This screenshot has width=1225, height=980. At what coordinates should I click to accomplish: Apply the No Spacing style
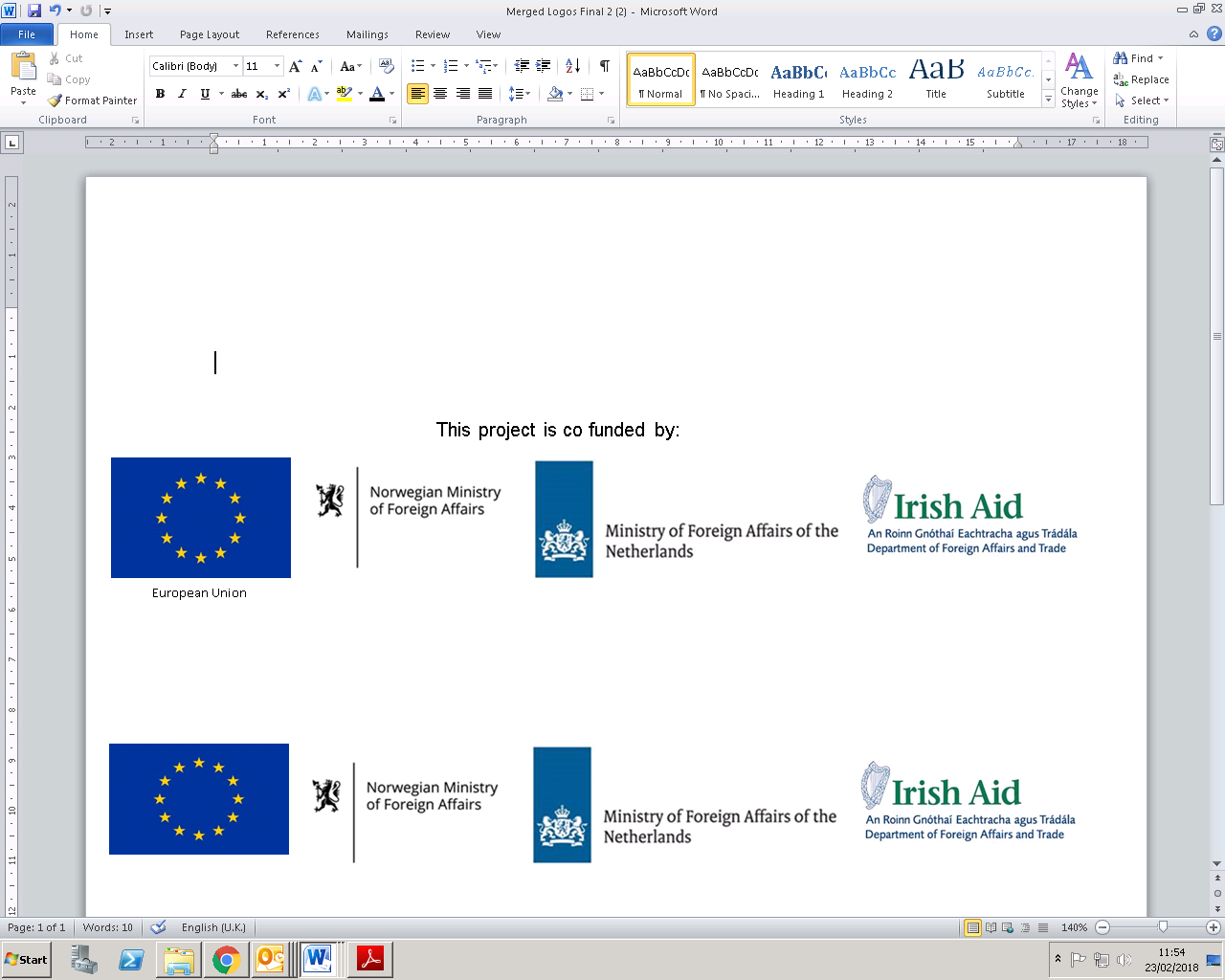[x=729, y=79]
